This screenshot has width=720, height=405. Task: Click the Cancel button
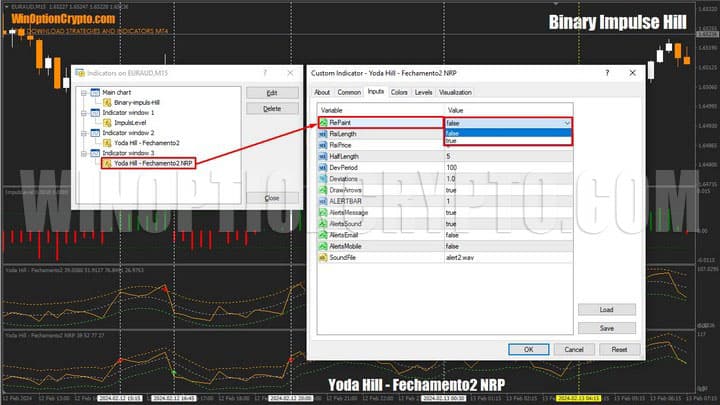click(574, 349)
